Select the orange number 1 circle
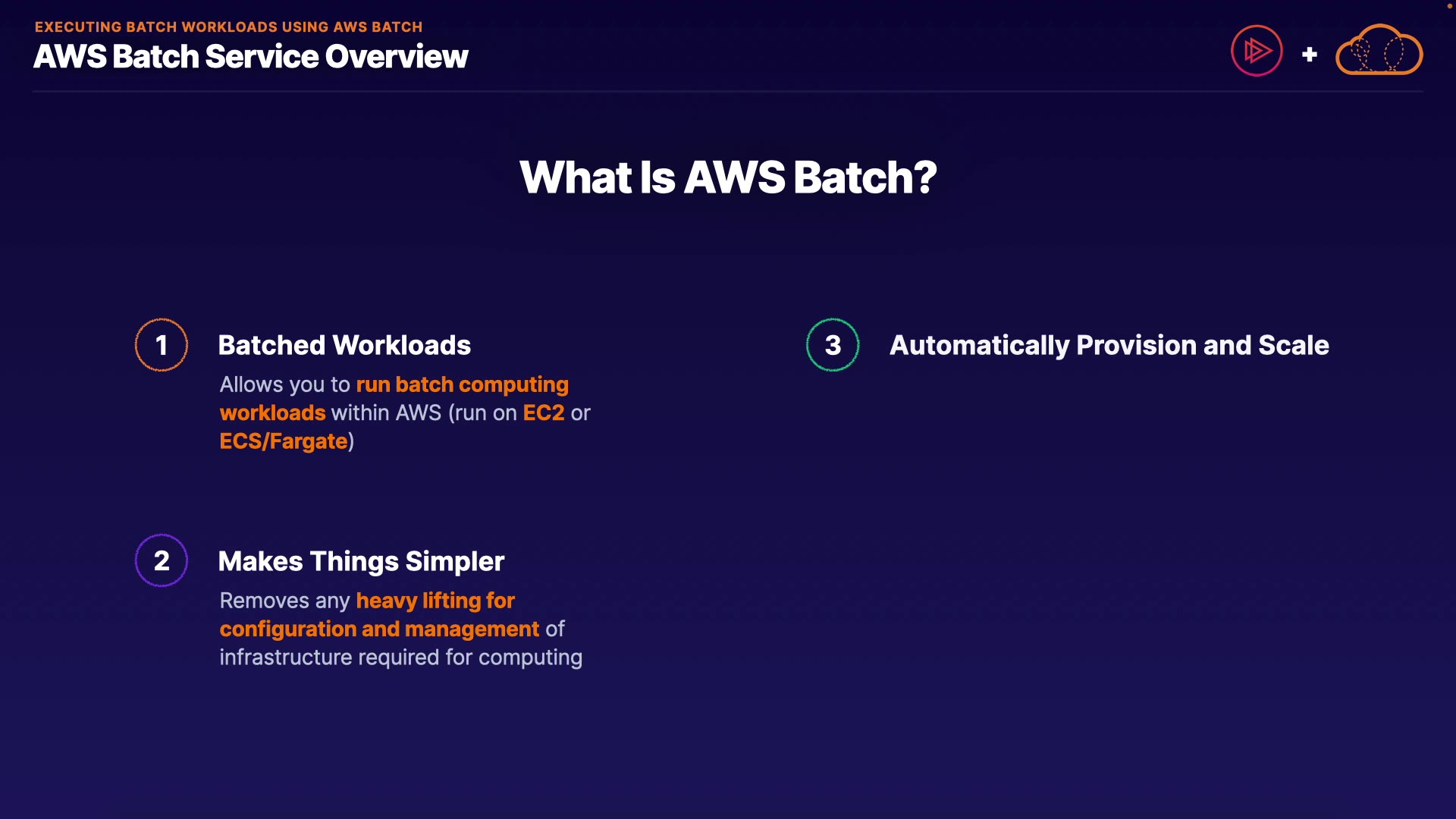 point(162,345)
